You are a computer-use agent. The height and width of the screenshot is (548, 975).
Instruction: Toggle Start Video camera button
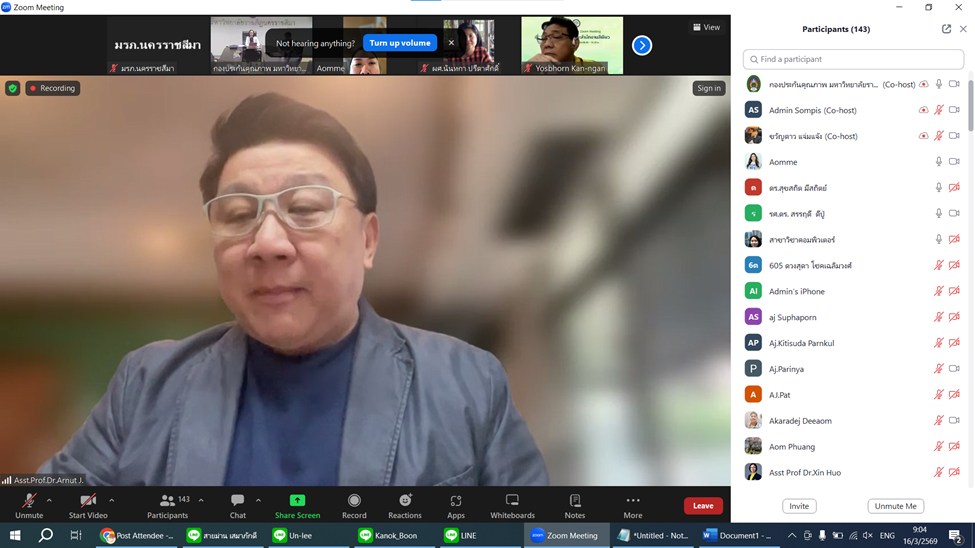click(88, 501)
